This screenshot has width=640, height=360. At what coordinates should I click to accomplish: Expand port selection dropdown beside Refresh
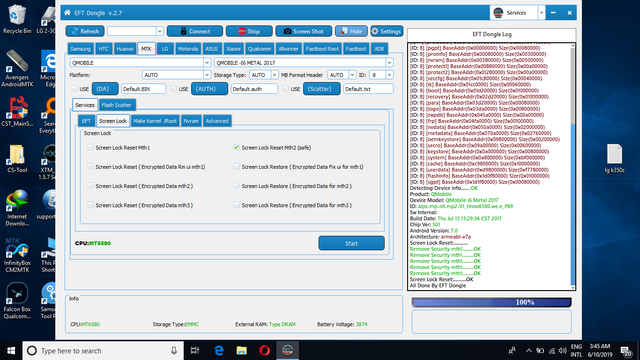[x=160, y=31]
